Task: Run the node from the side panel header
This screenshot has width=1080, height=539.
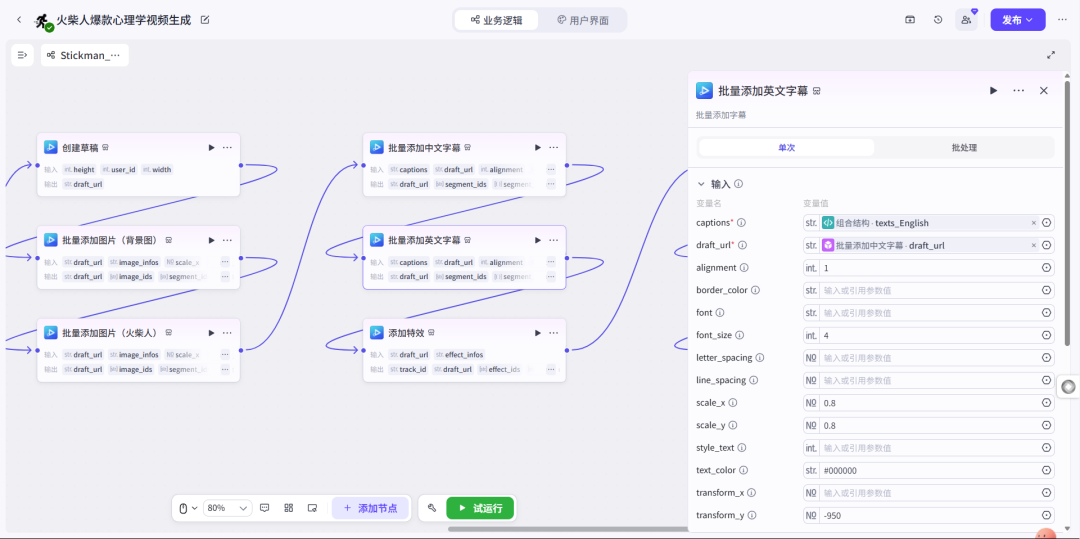Action: (993, 90)
